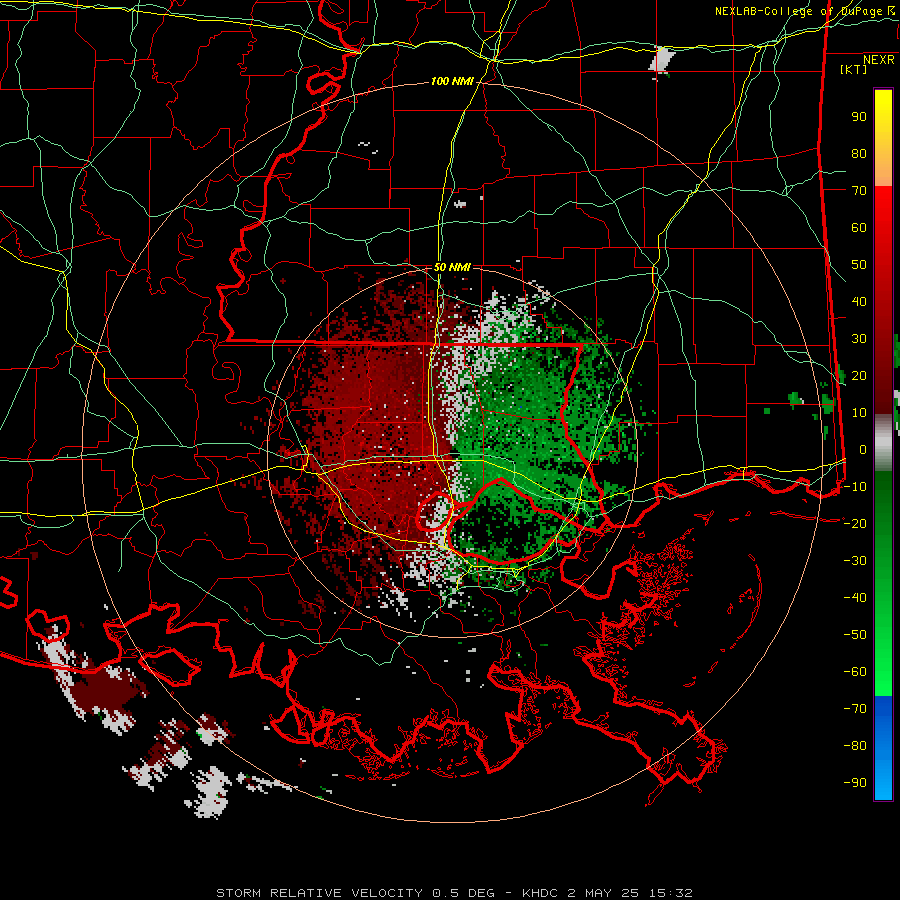Click the orange band near 70 on color bar
This screenshot has height=900, width=900.
pyautogui.click(x=883, y=171)
